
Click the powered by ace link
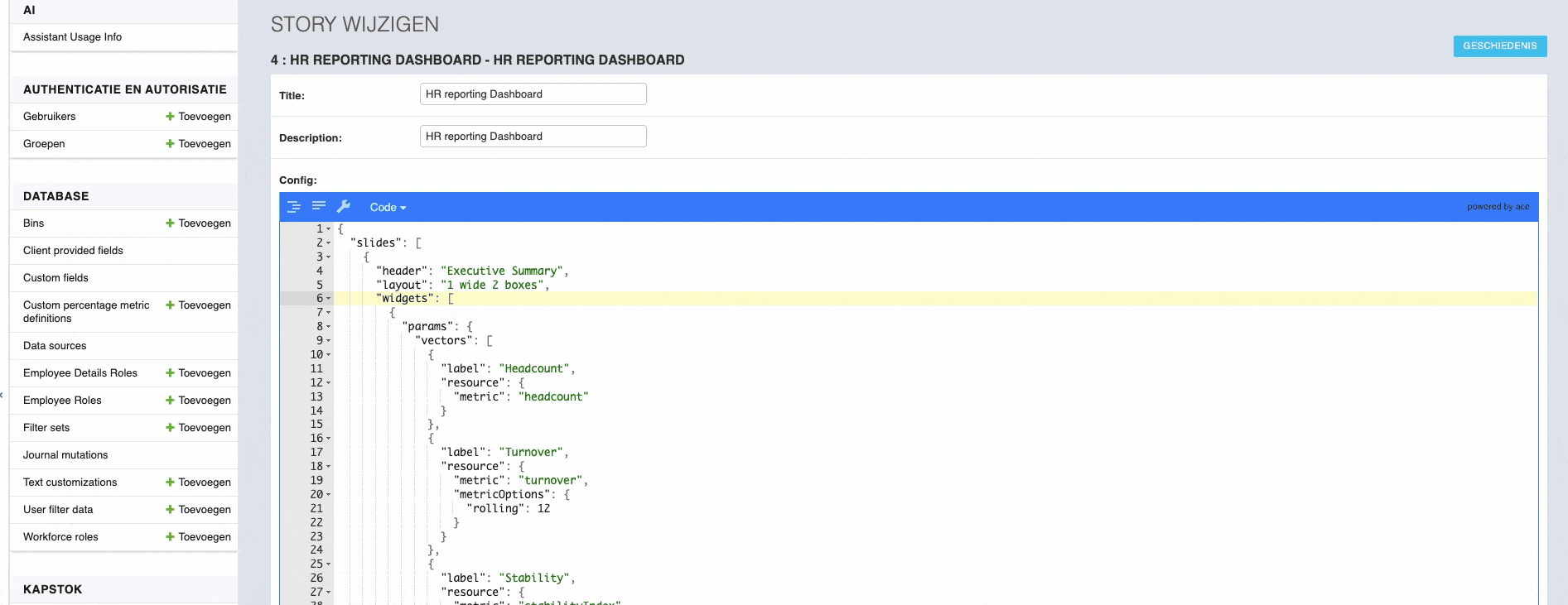(x=1498, y=207)
